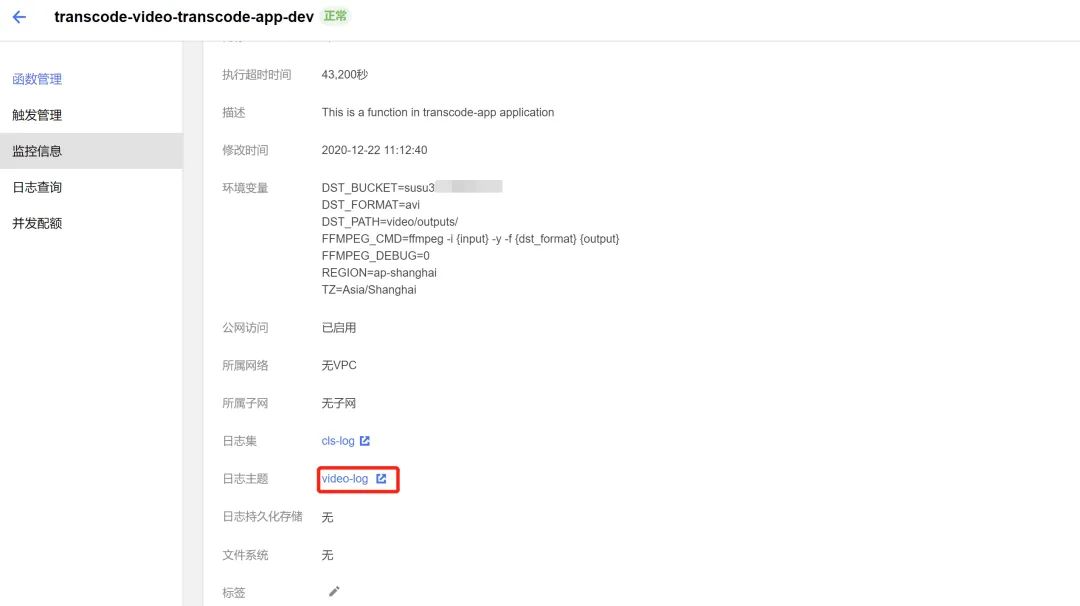Open 日志查询 in the sidebar

37,187
